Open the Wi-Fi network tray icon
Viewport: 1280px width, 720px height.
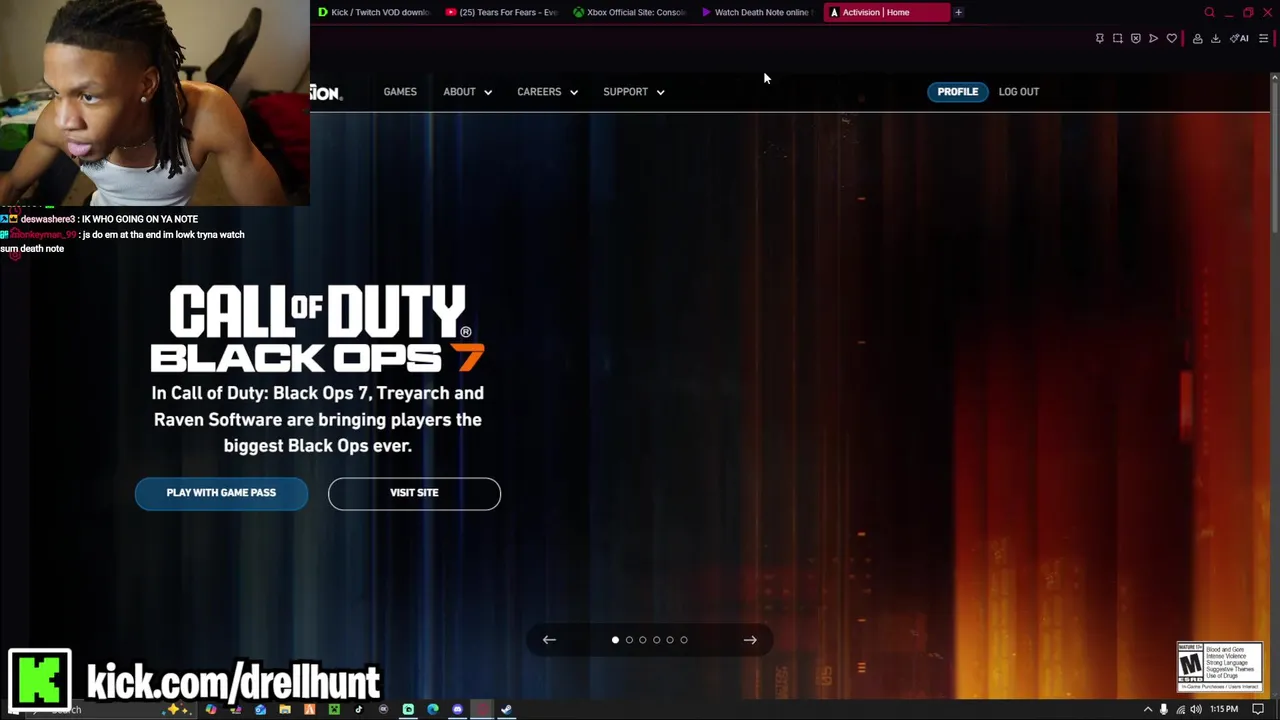(1180, 709)
